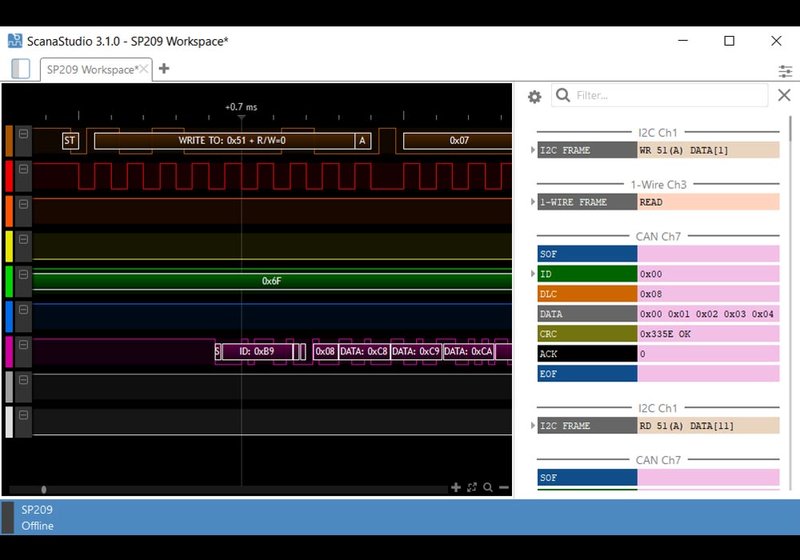Open the protocol list gear settings
Image resolution: width=800 pixels, height=560 pixels.
point(534,96)
